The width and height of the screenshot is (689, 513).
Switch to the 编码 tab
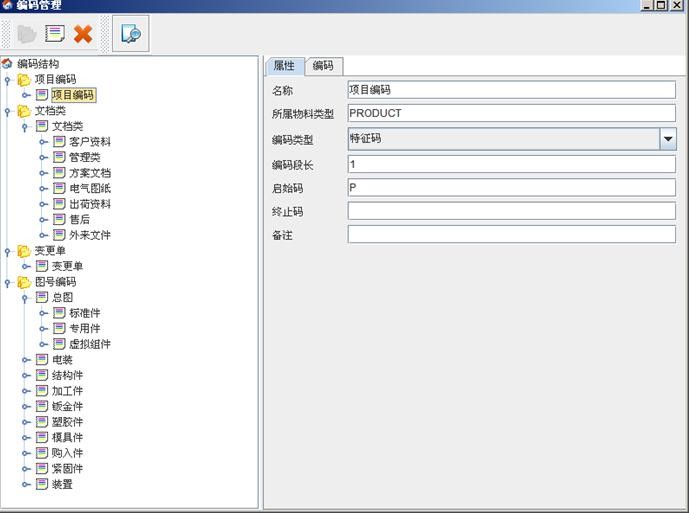(x=323, y=66)
